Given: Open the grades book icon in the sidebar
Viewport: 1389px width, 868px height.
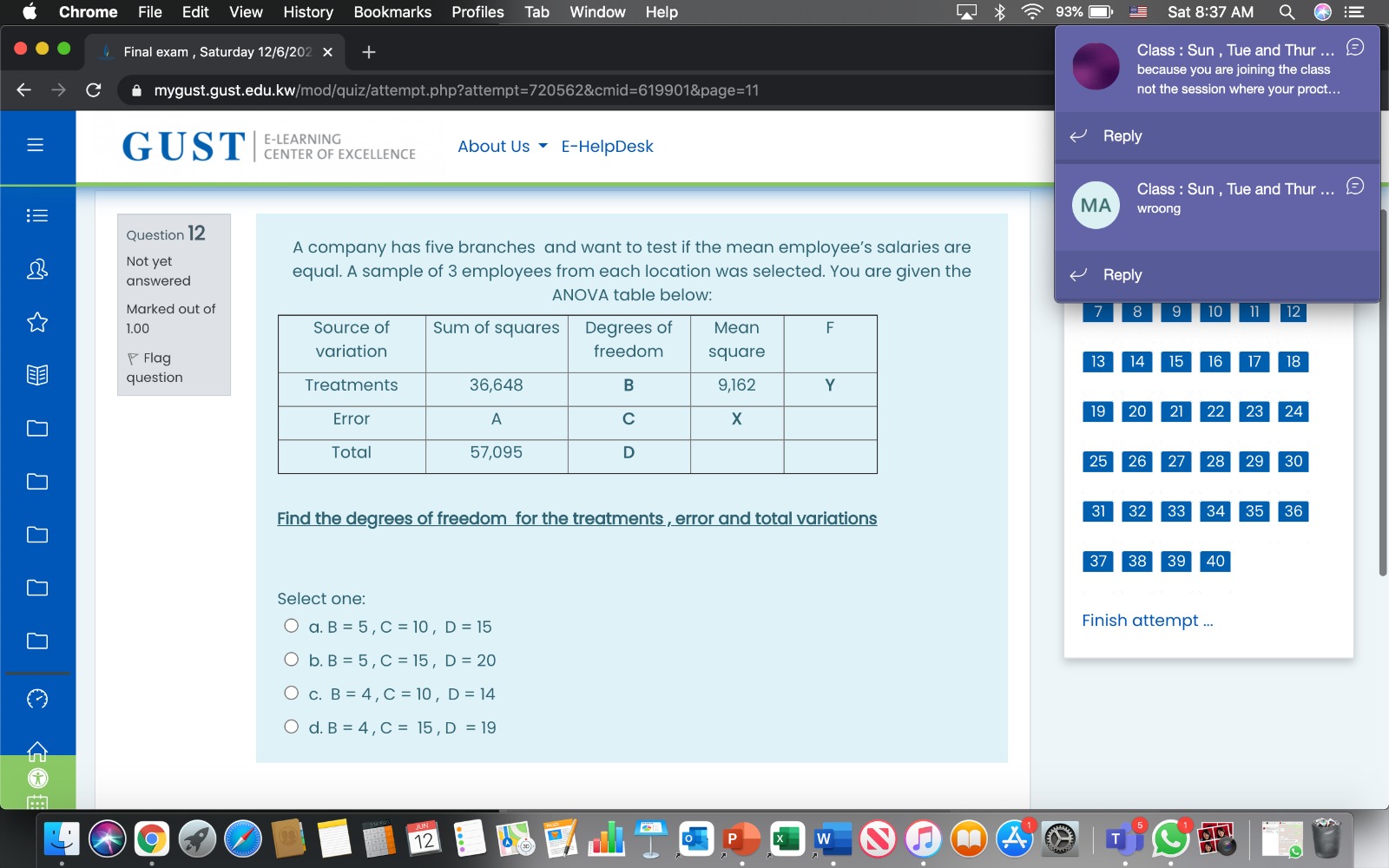Looking at the screenshot, I should (36, 375).
